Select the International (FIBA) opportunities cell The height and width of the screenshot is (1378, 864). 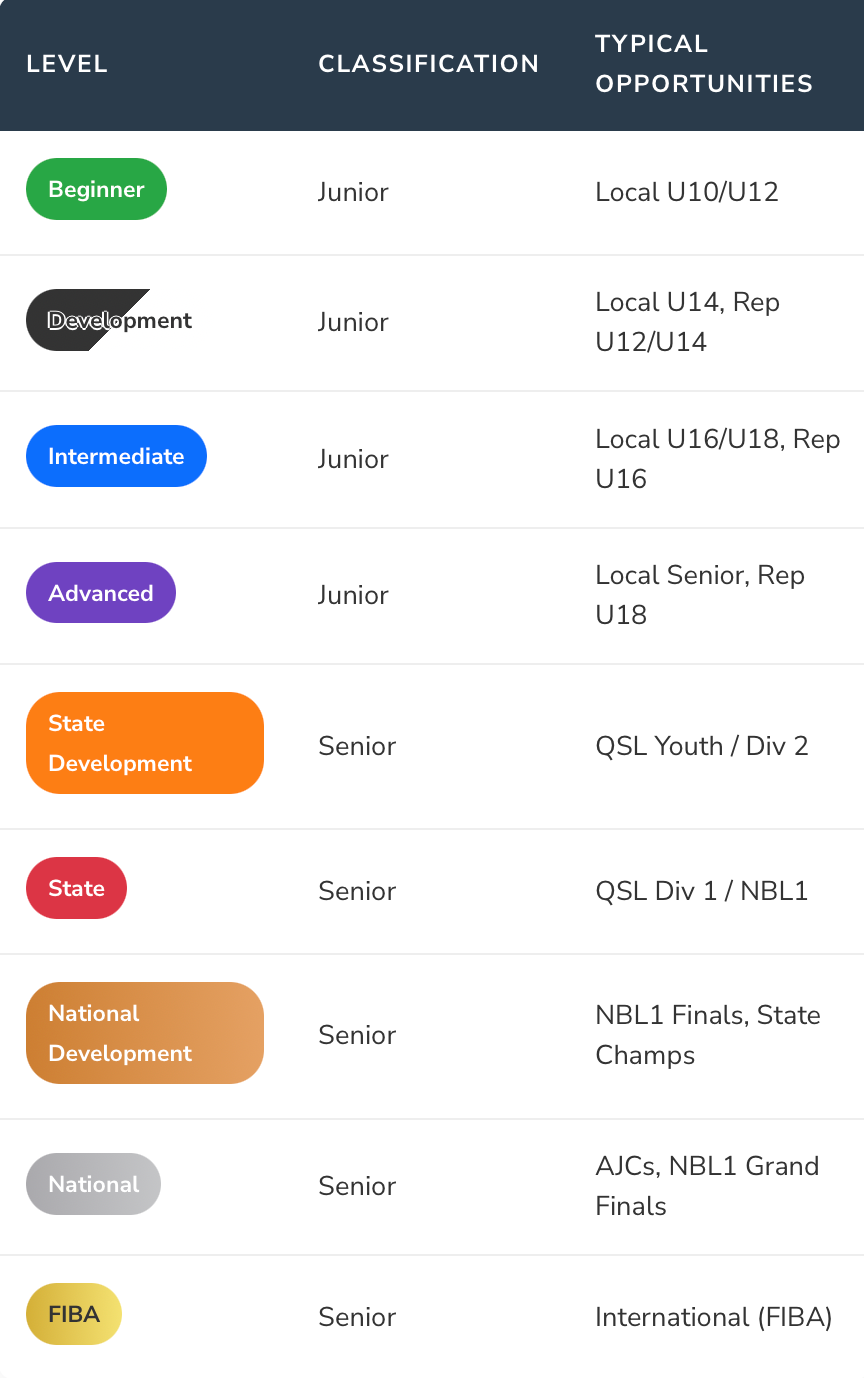point(714,1317)
